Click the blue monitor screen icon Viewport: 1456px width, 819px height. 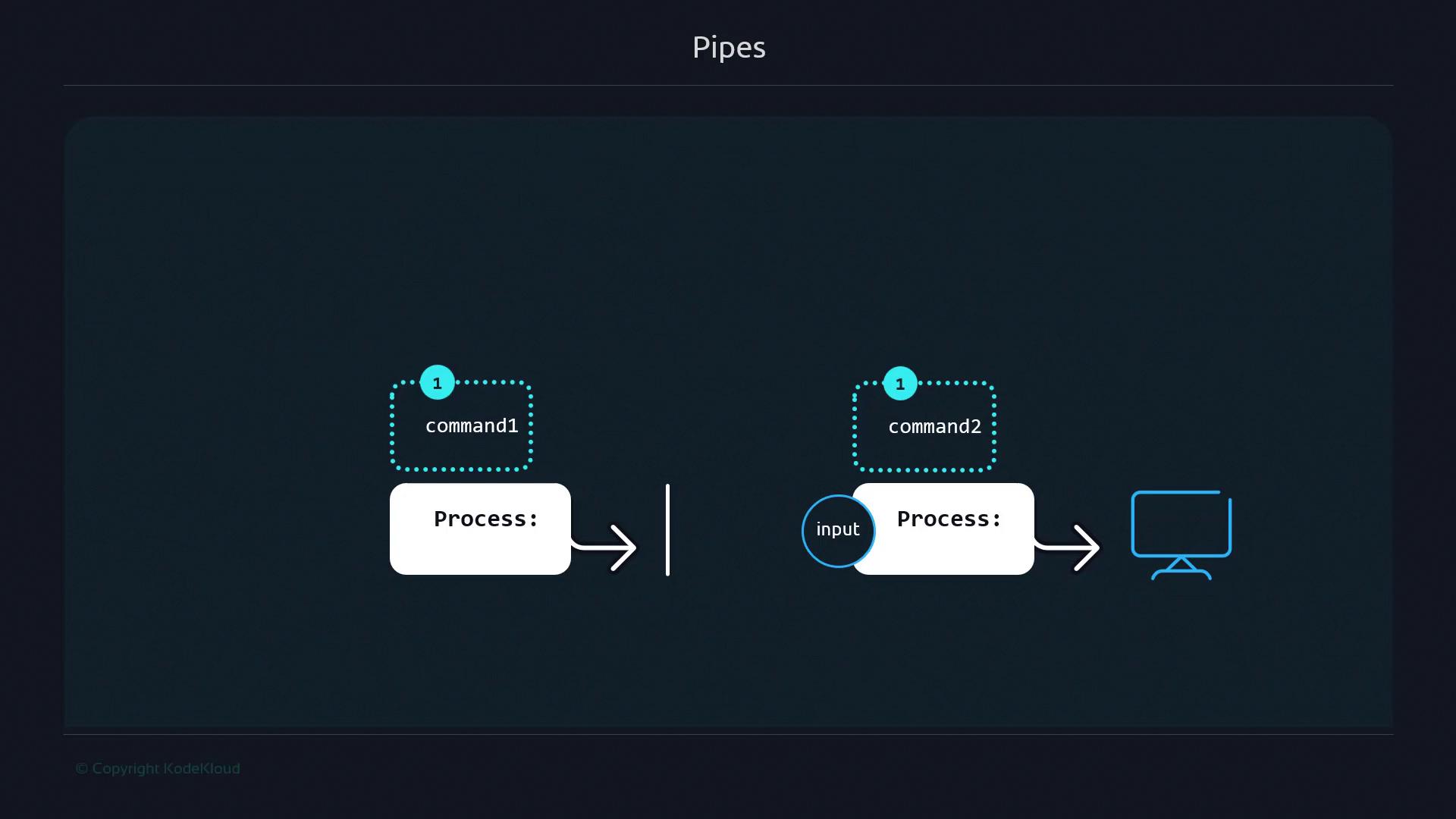pos(1181,525)
